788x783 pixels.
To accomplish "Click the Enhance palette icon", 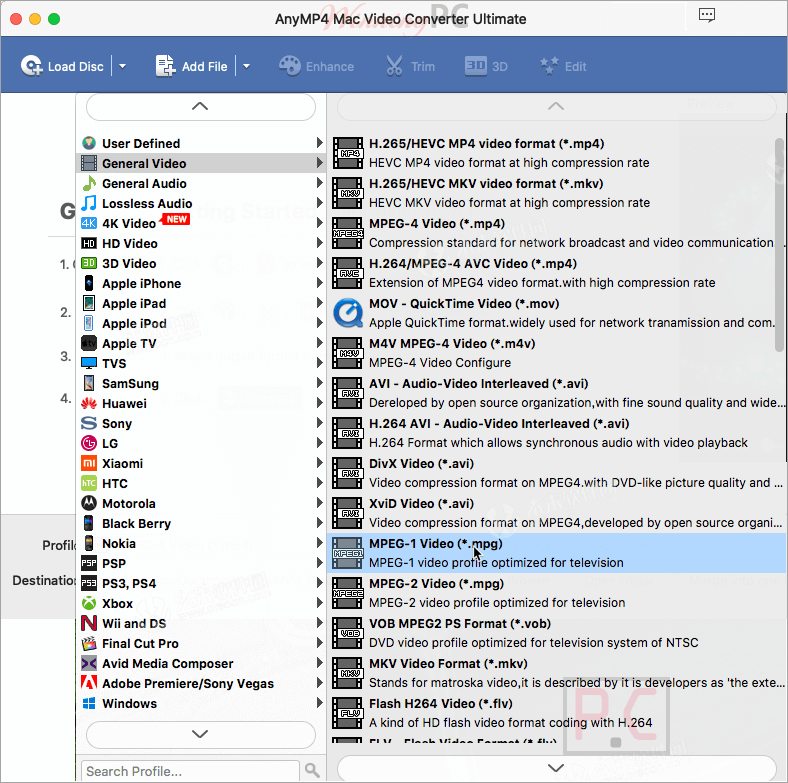I will click(x=289, y=66).
